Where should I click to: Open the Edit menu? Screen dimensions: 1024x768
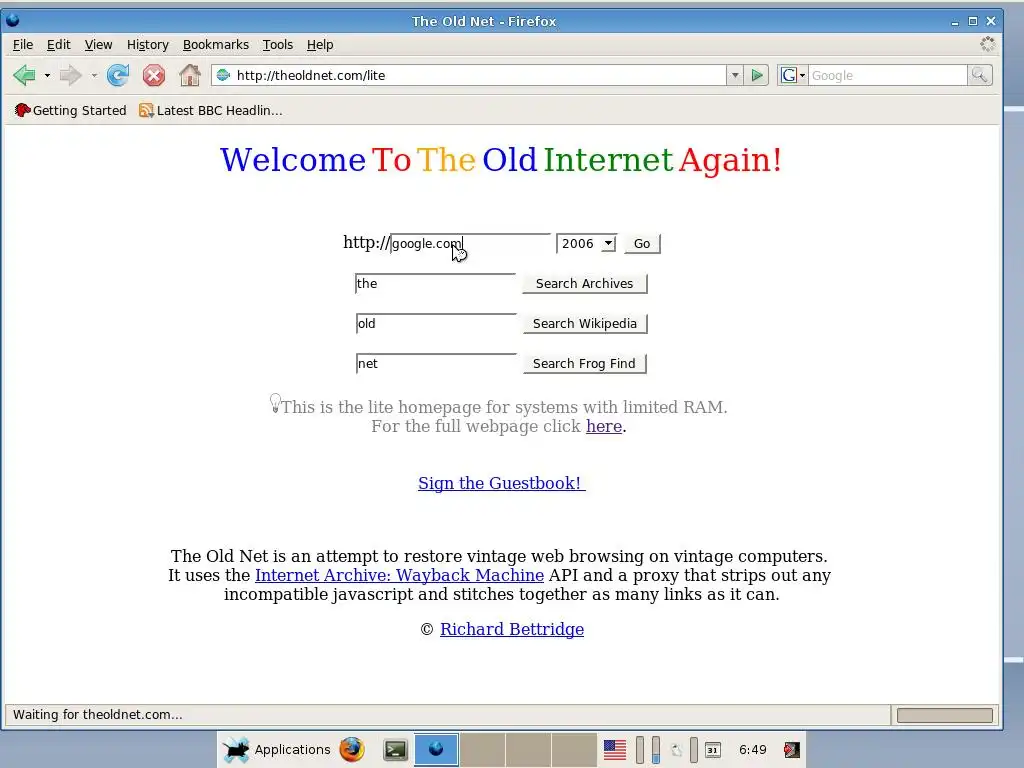click(x=59, y=44)
